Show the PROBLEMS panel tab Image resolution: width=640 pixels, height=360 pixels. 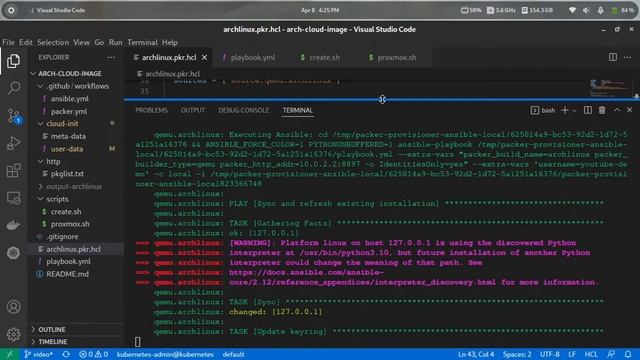[x=151, y=110]
